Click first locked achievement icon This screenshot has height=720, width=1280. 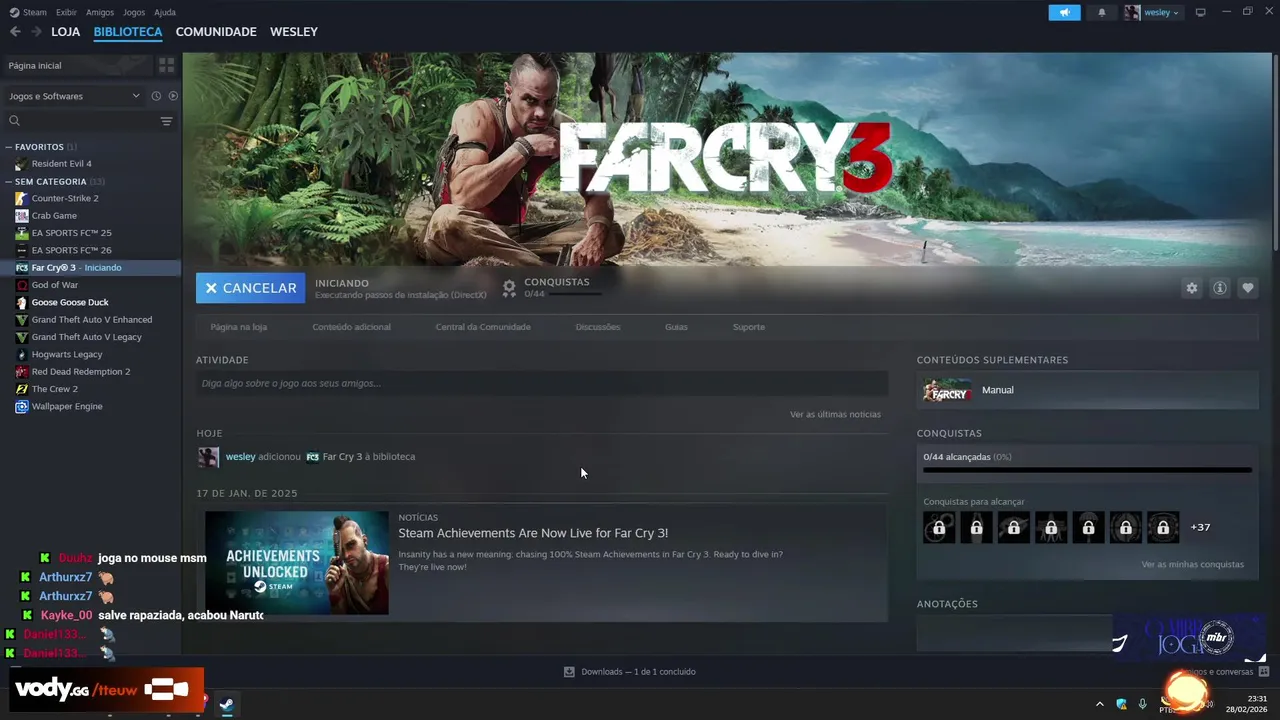point(939,527)
